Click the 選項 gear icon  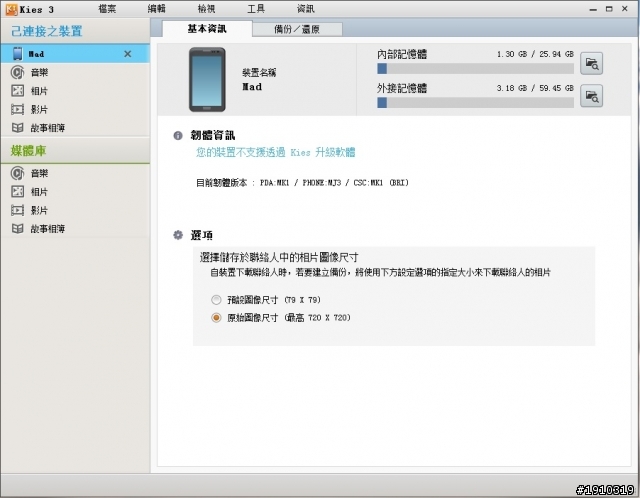coord(178,235)
